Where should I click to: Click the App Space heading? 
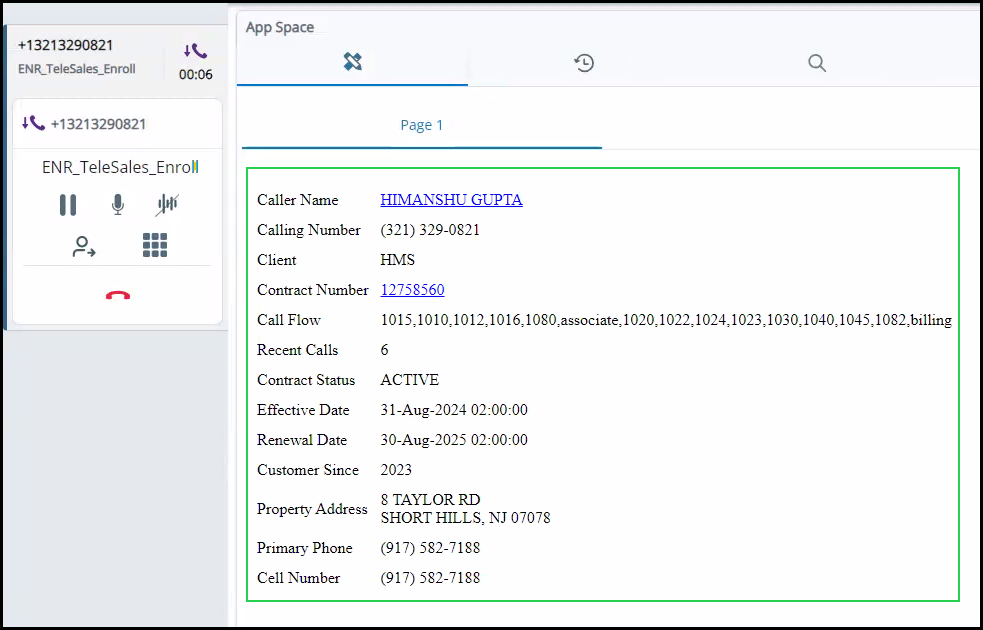click(x=280, y=28)
